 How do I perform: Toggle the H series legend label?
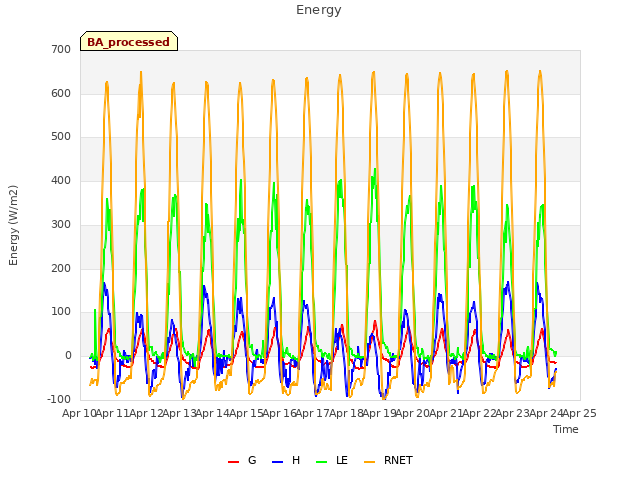pyautogui.click(x=296, y=460)
